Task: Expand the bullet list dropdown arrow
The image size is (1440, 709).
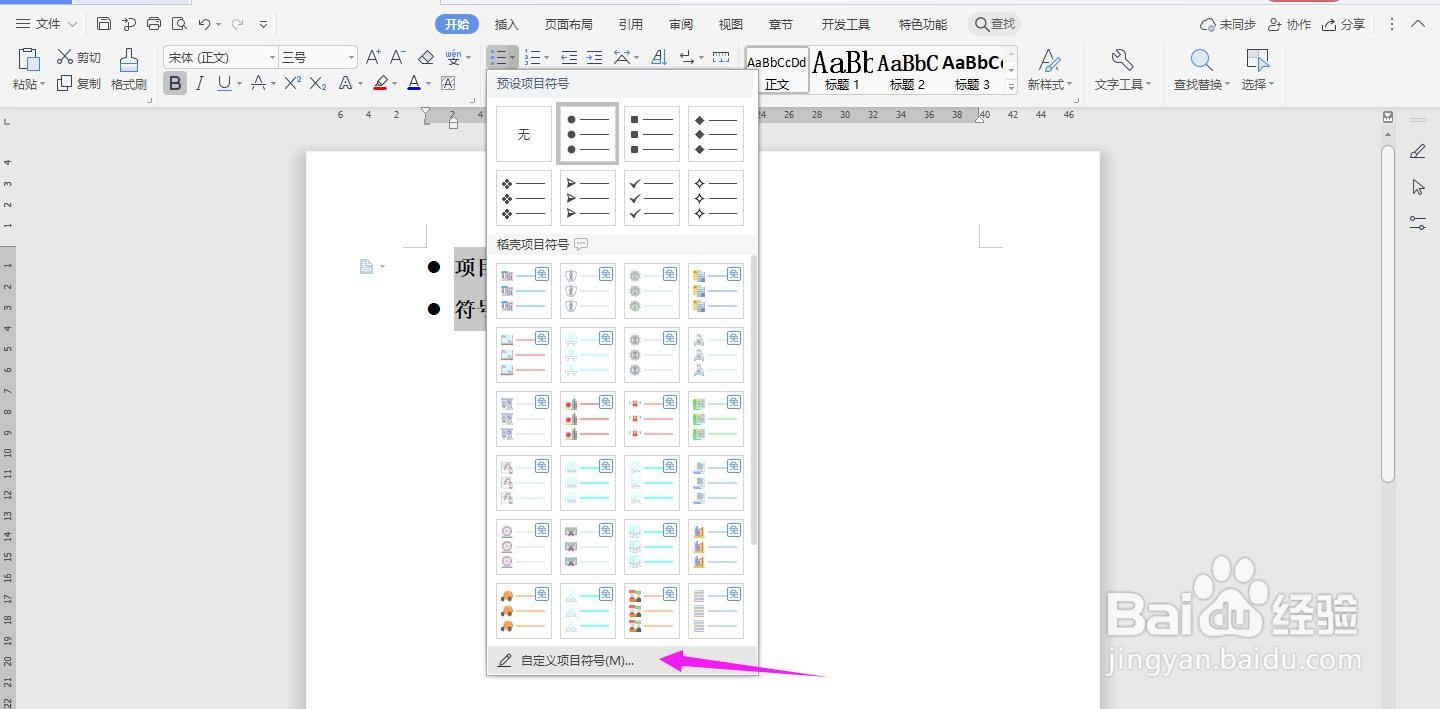Action: pos(514,57)
